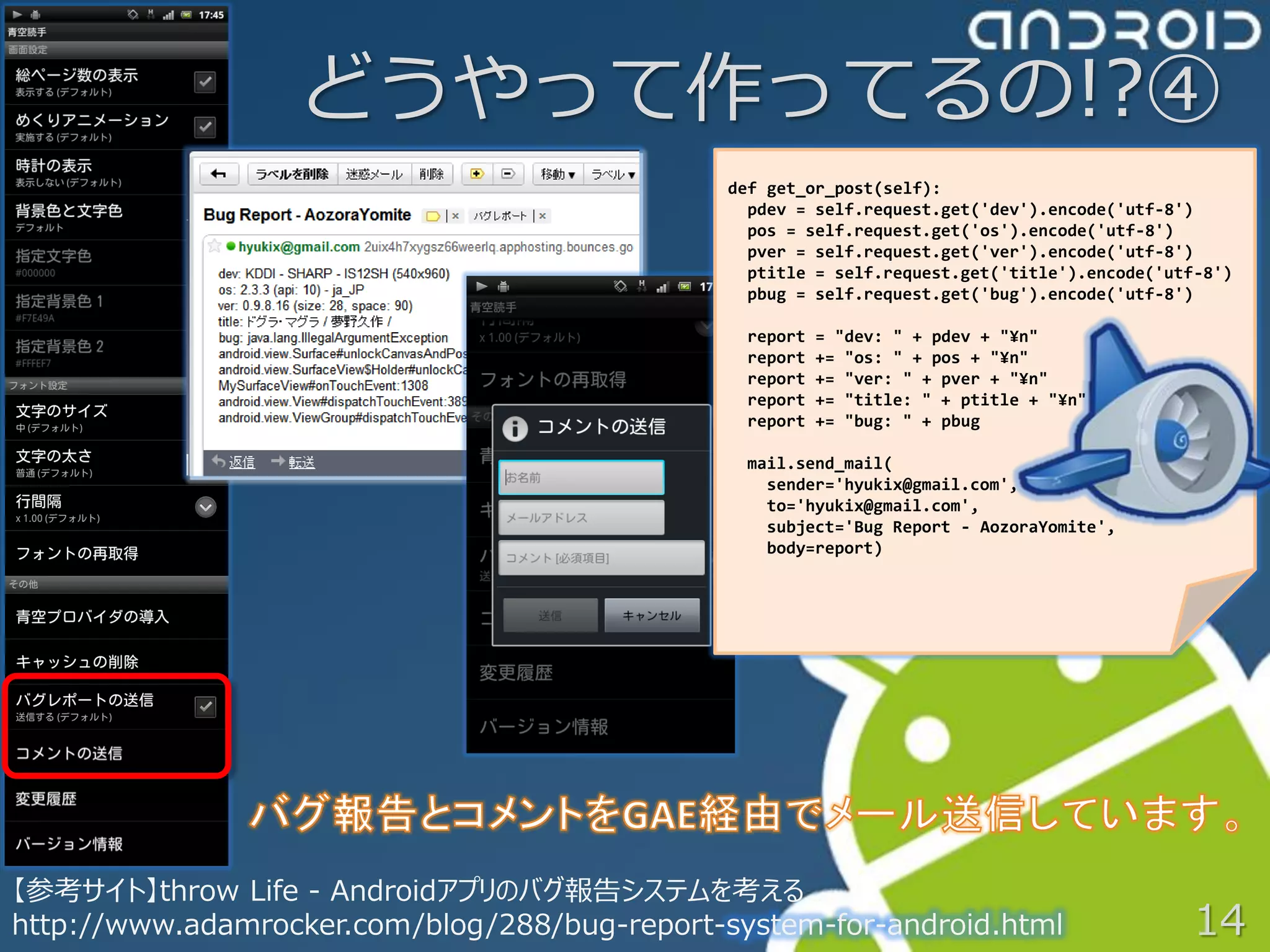Open adamrocker.com bug-report blog URL
1270x952 pixels.
[x=537, y=924]
